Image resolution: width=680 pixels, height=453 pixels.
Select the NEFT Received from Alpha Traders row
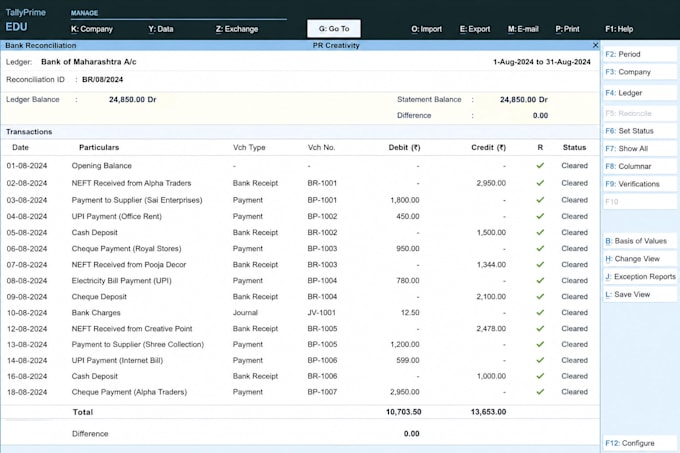click(300, 183)
